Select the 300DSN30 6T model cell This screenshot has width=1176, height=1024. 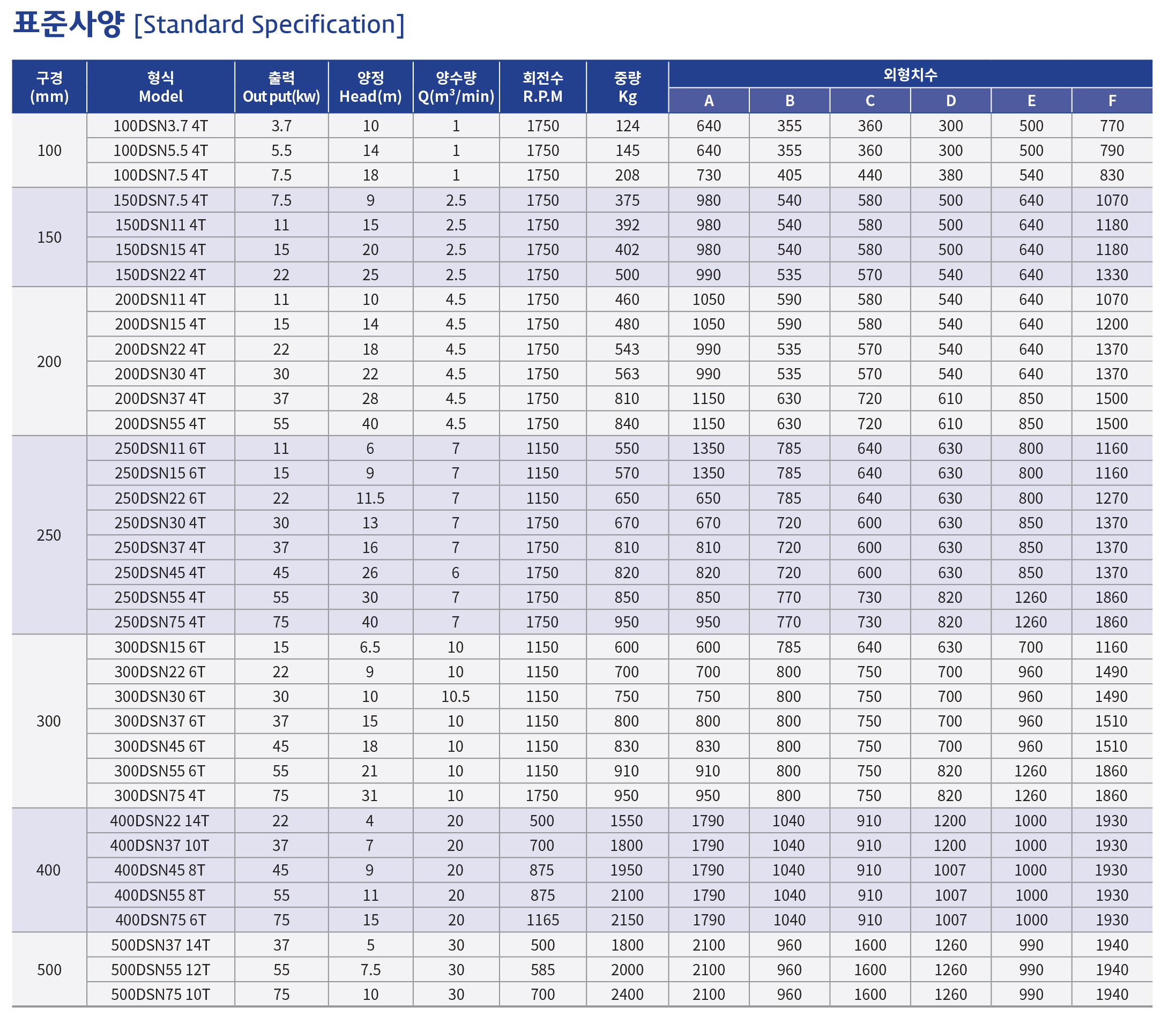point(161,697)
